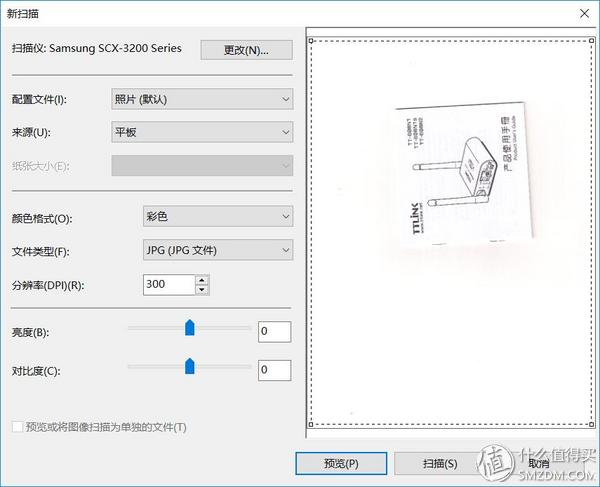The width and height of the screenshot is (600, 487).
Task: Click the 亮度 brightness slider handle
Action: [190, 328]
